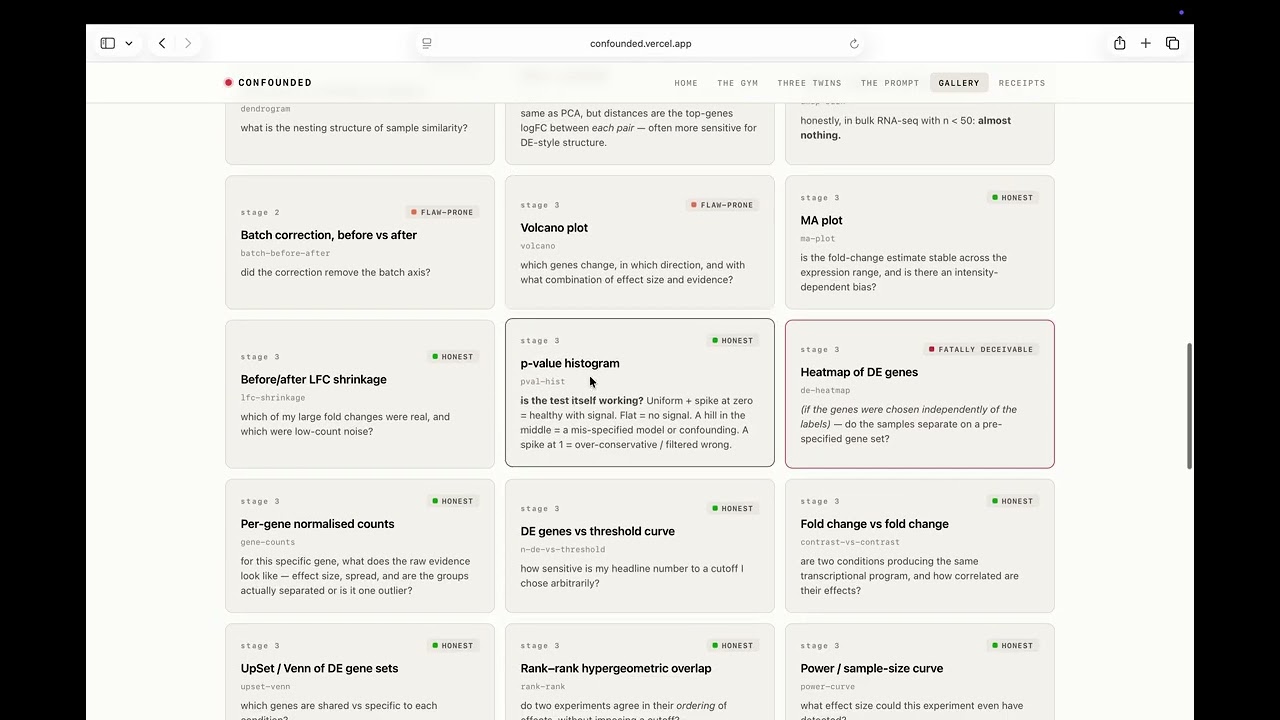
Task: Open the Power / sample-size curve card
Action: pos(920,672)
